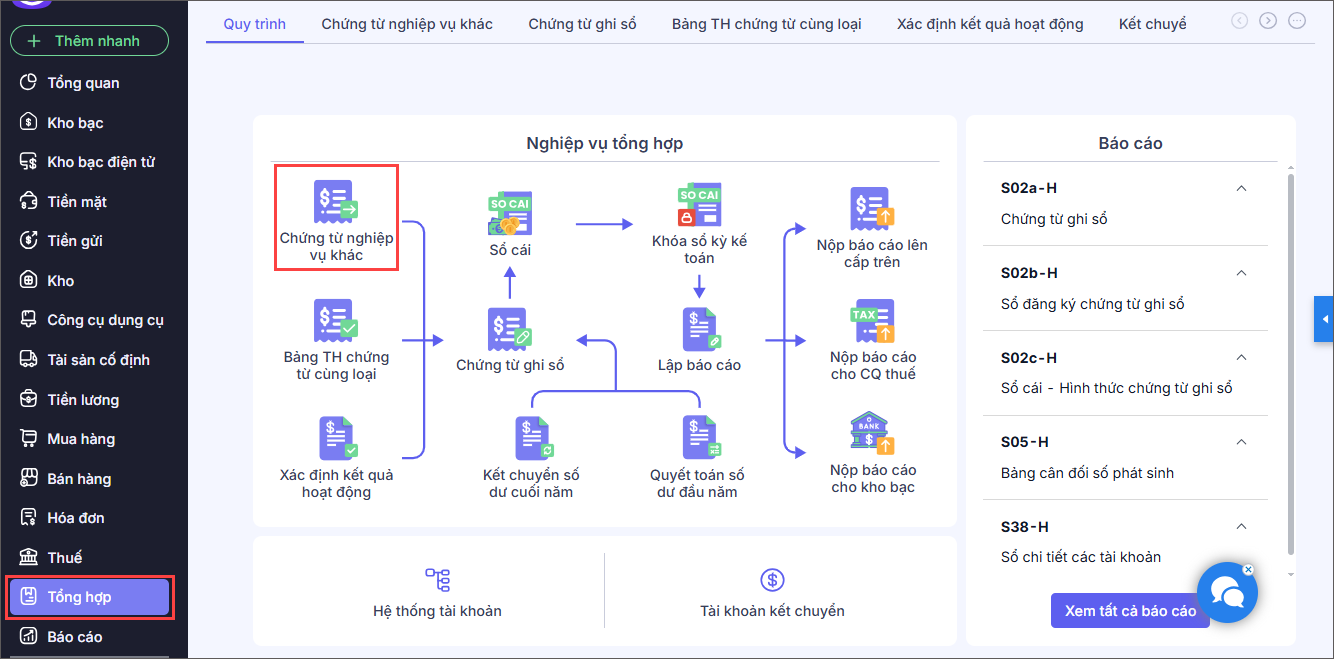This screenshot has height=659, width=1334.
Task: Open Hệ thống tài khoản tree icon
Action: tap(437, 579)
